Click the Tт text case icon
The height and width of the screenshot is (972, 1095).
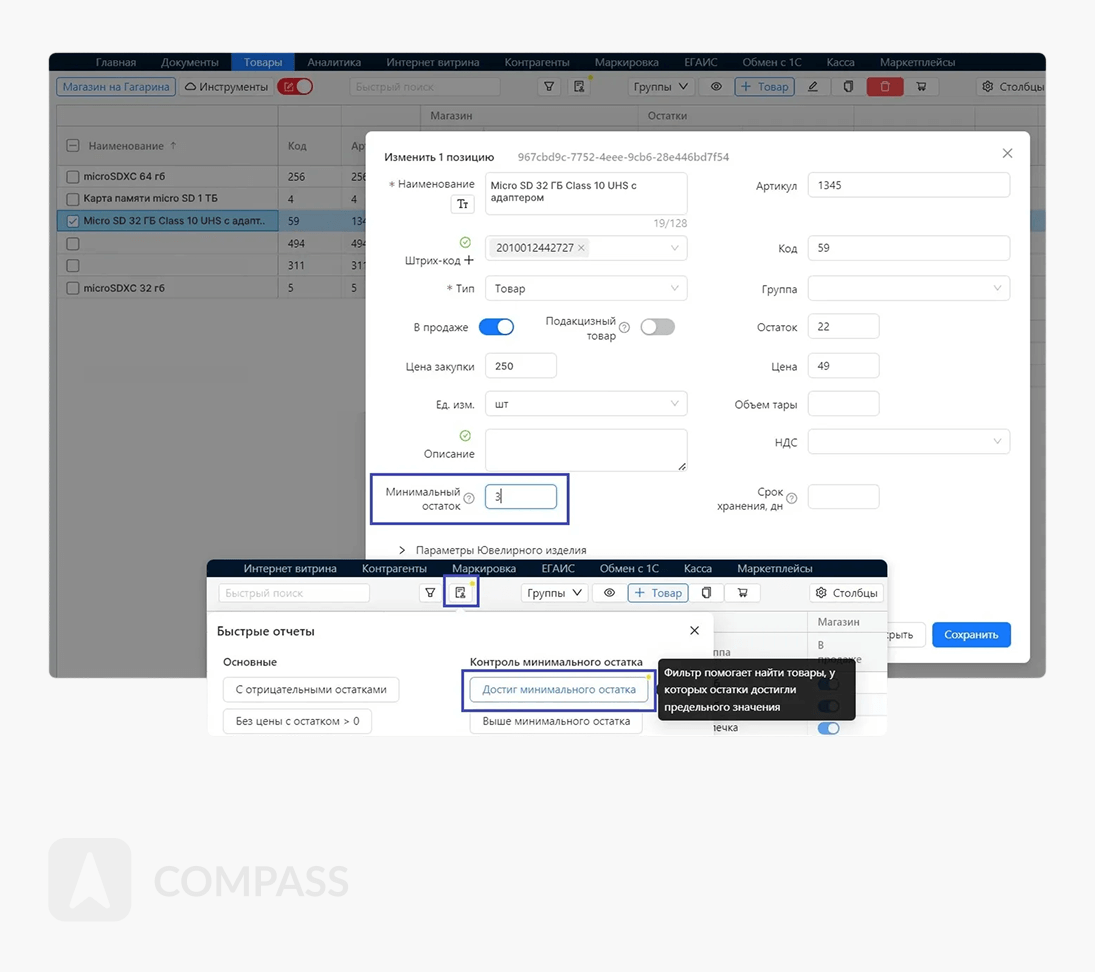(x=462, y=204)
